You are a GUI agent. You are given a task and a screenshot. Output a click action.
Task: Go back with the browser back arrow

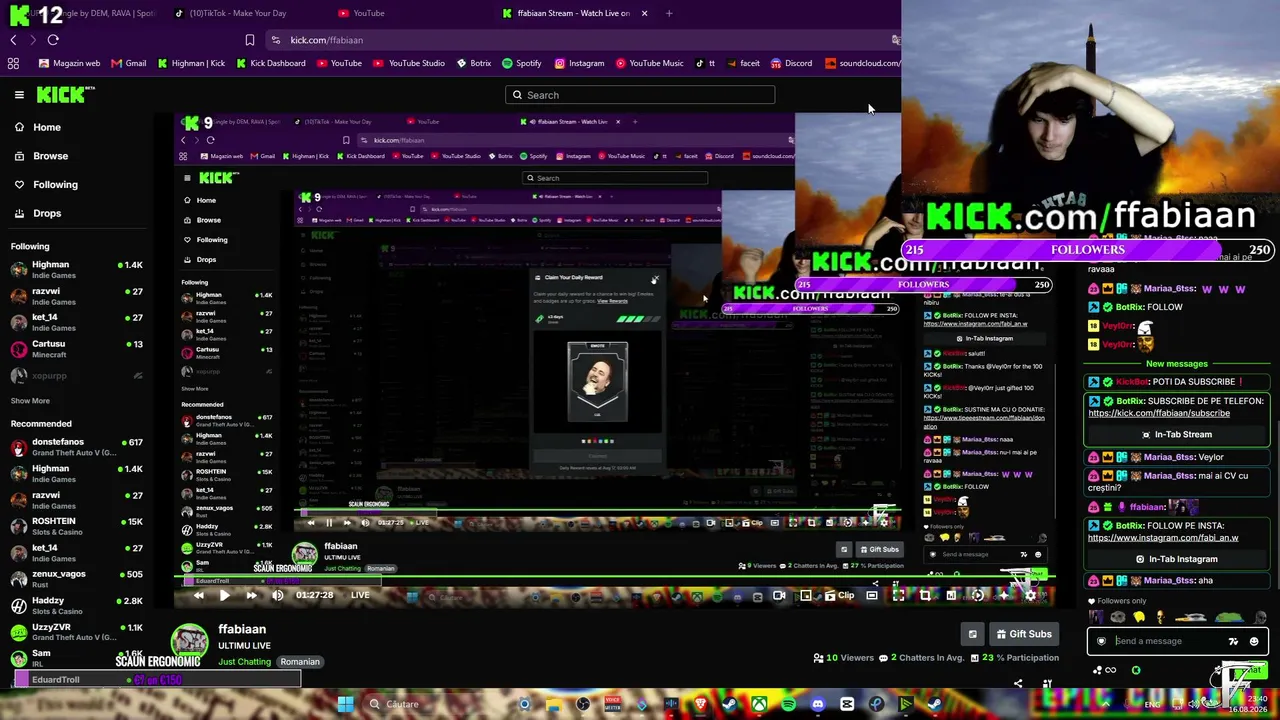tap(13, 40)
